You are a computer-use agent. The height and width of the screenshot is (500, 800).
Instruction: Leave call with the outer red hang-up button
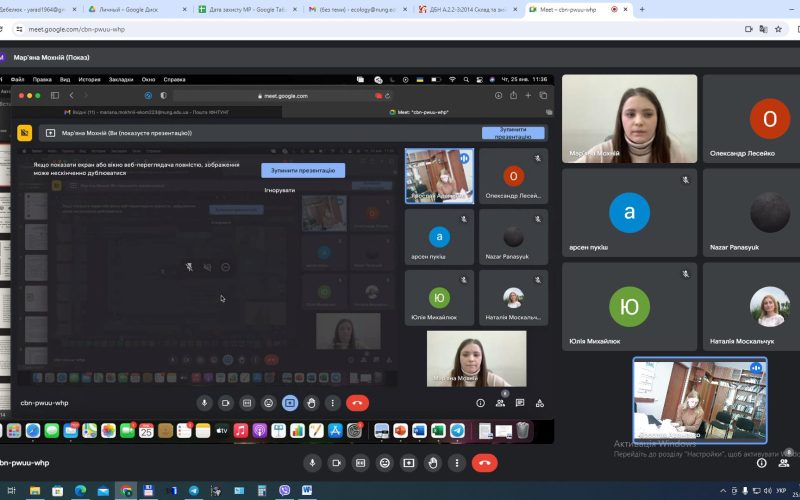coord(485,463)
